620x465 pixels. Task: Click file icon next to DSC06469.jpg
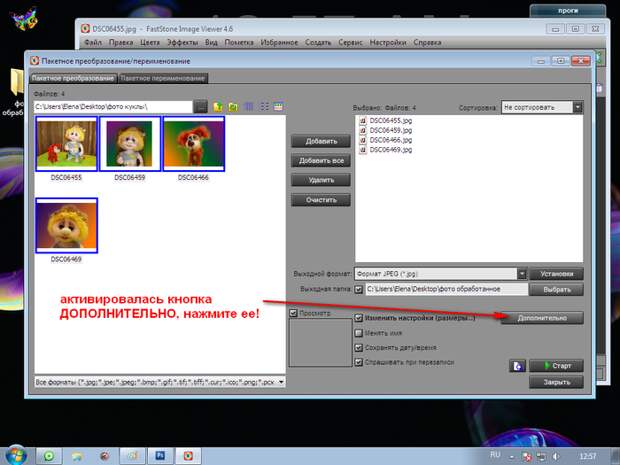[x=363, y=150]
